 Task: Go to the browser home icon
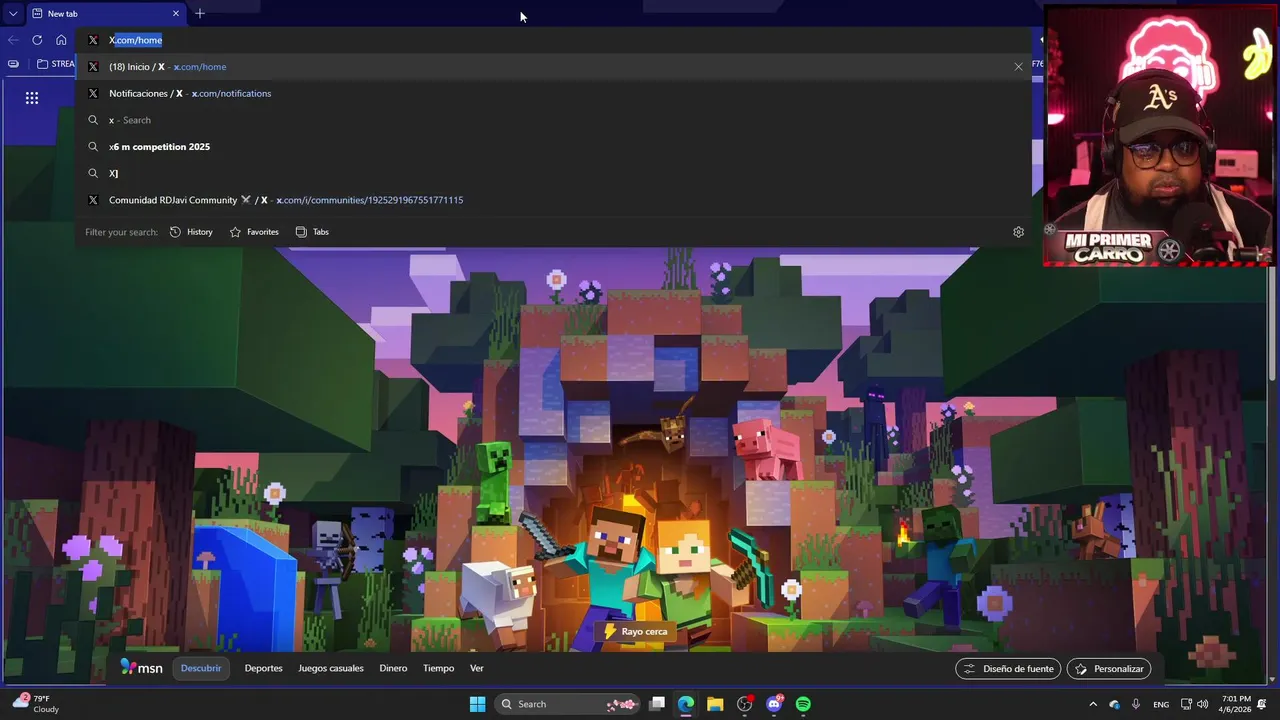coord(61,40)
